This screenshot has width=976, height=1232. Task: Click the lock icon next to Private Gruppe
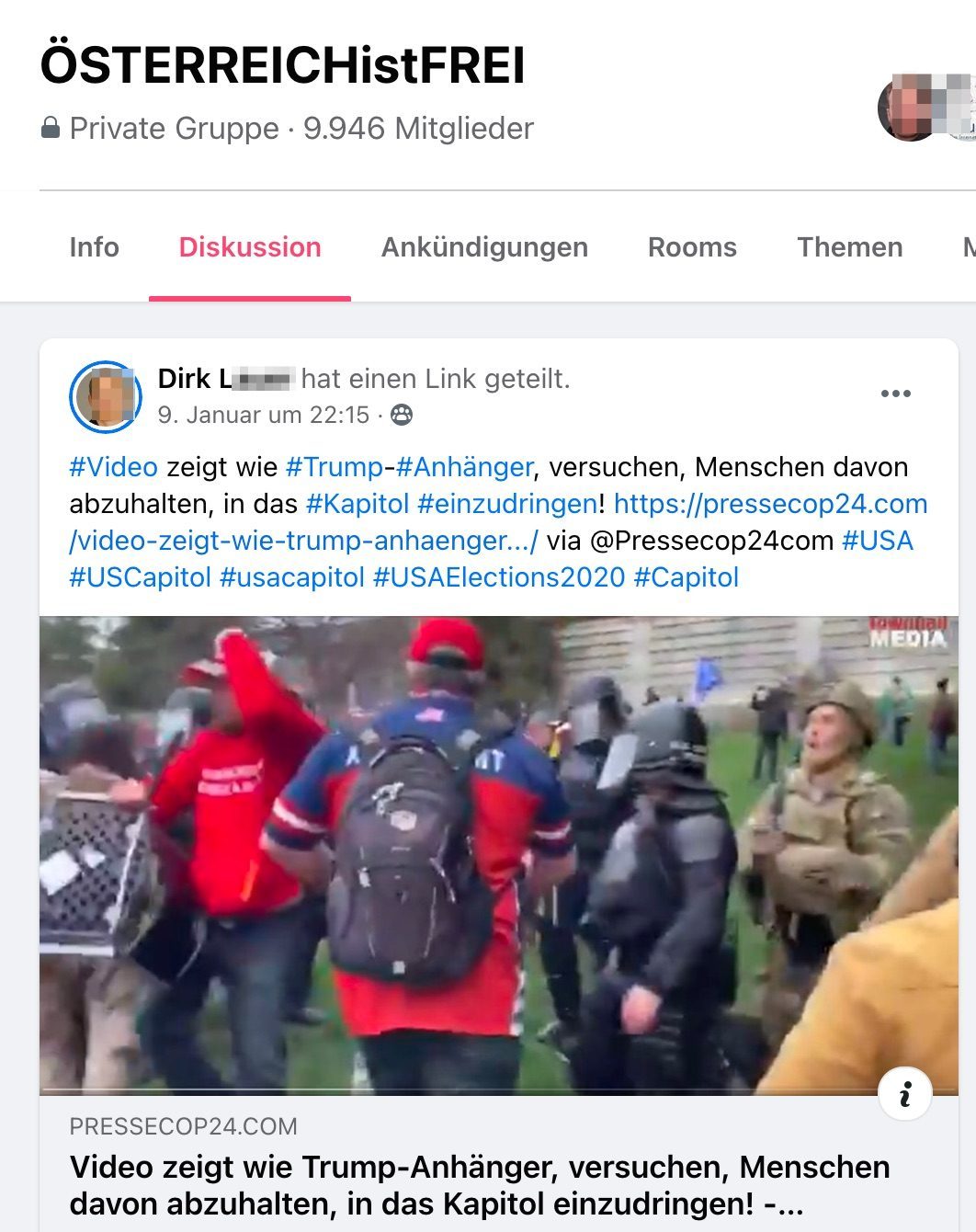click(51, 128)
